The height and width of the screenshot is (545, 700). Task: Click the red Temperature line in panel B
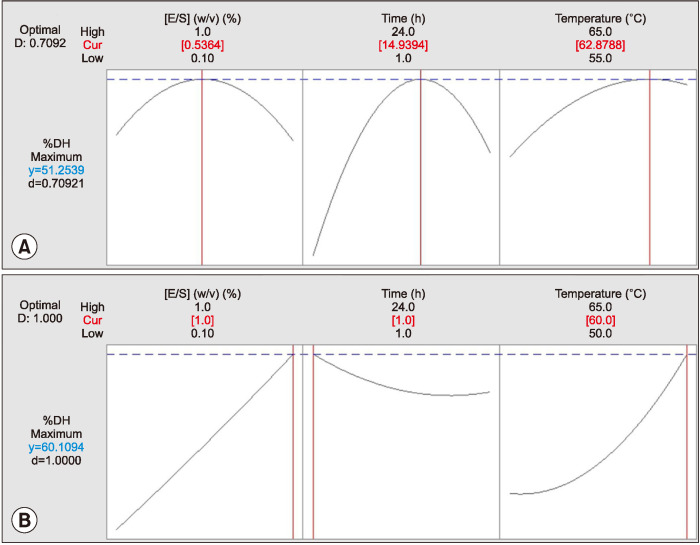coord(688,440)
